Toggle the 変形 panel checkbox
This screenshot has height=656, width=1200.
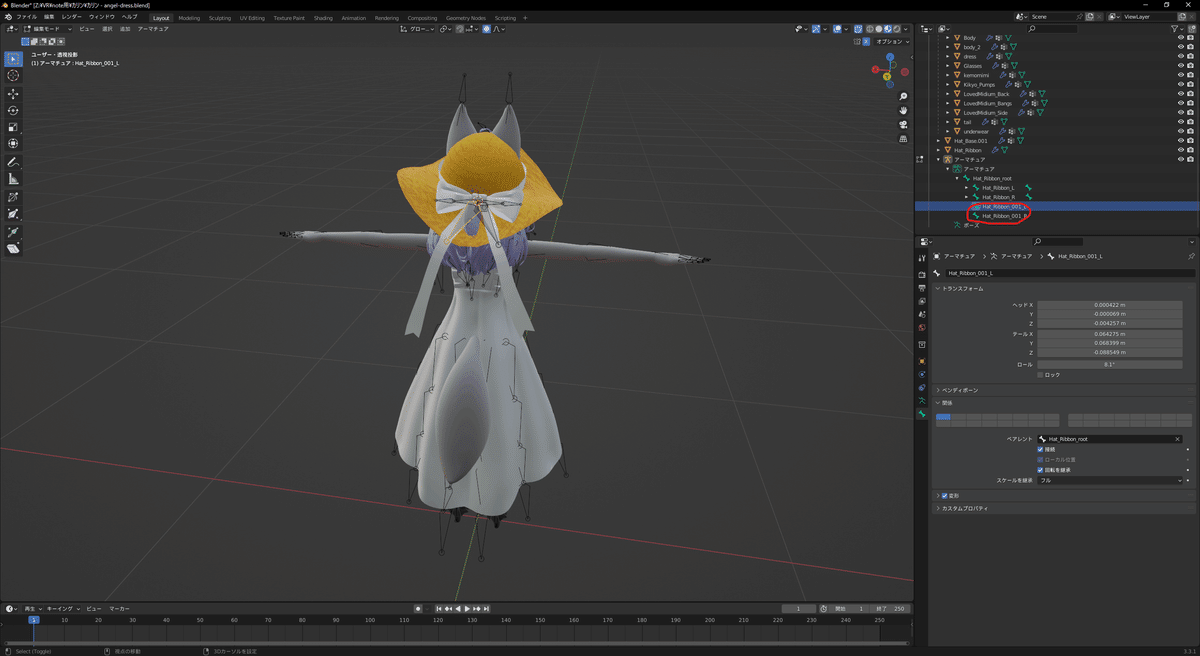(945, 495)
